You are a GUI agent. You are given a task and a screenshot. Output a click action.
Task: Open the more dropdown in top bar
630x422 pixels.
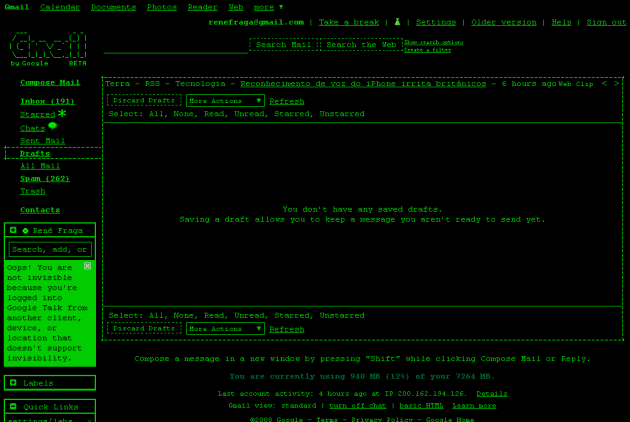[x=268, y=7]
